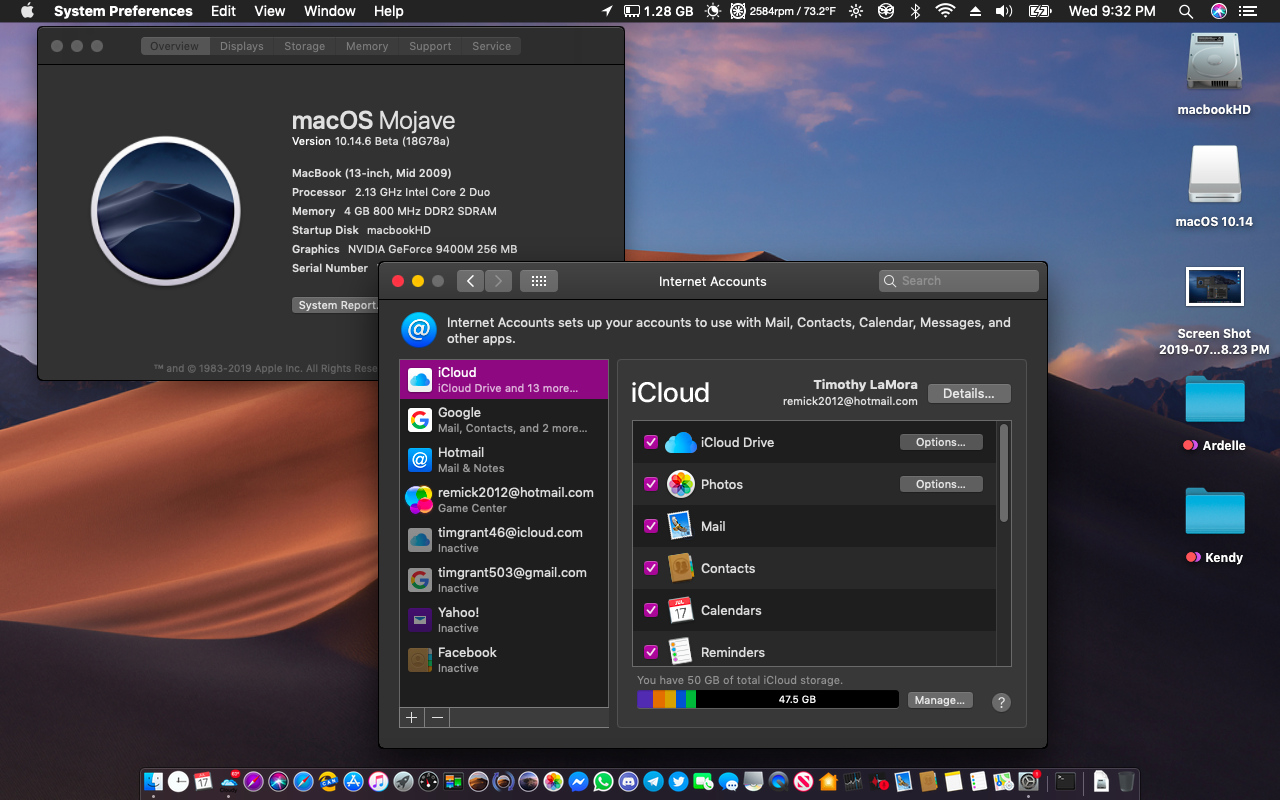Open the App Store dock icon
The height and width of the screenshot is (800, 1280).
[x=353, y=781]
